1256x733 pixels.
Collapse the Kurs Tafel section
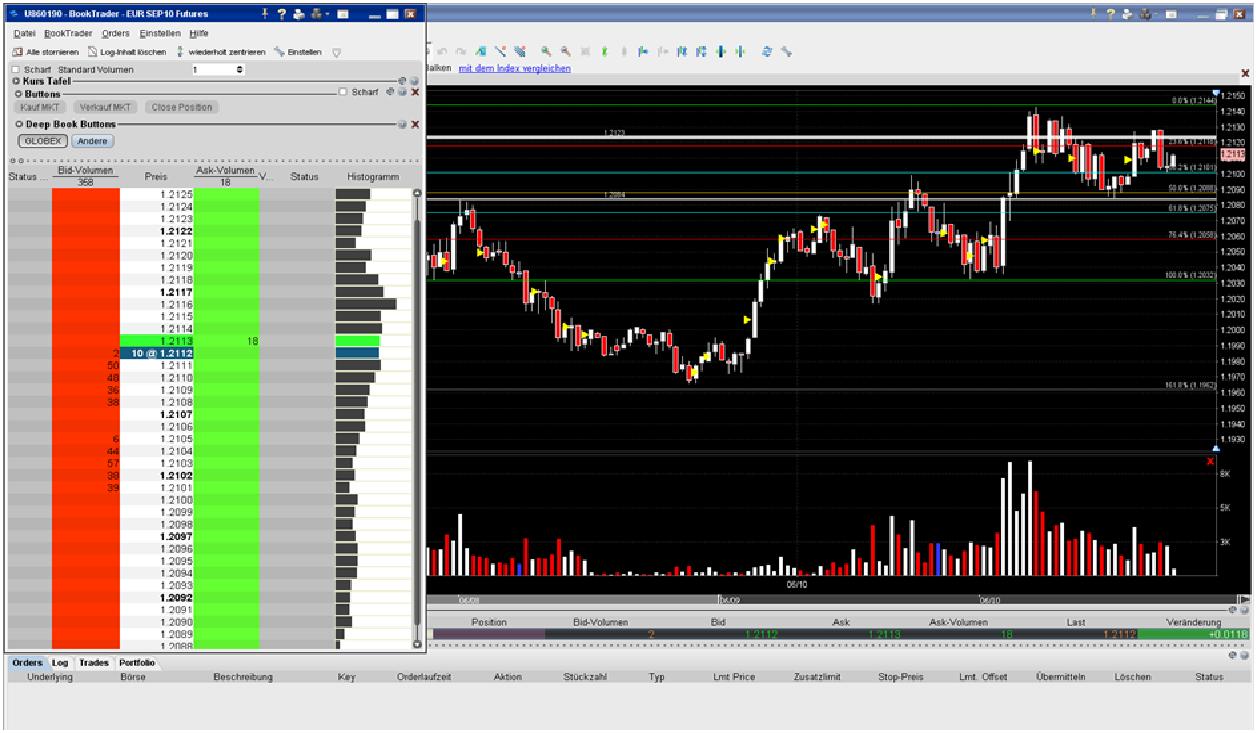pos(16,80)
